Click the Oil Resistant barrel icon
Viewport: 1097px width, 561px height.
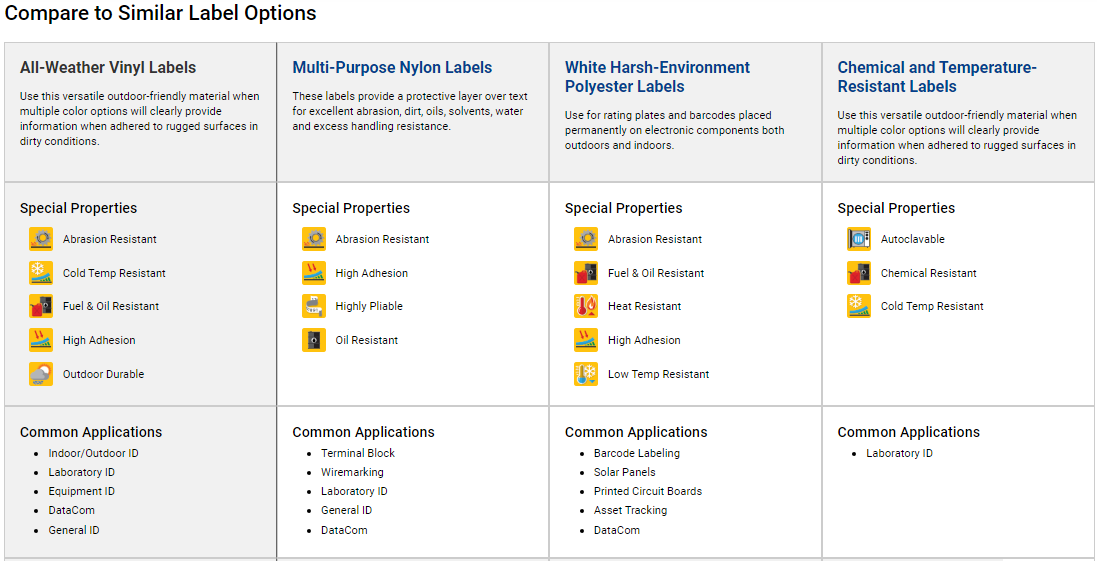313,340
